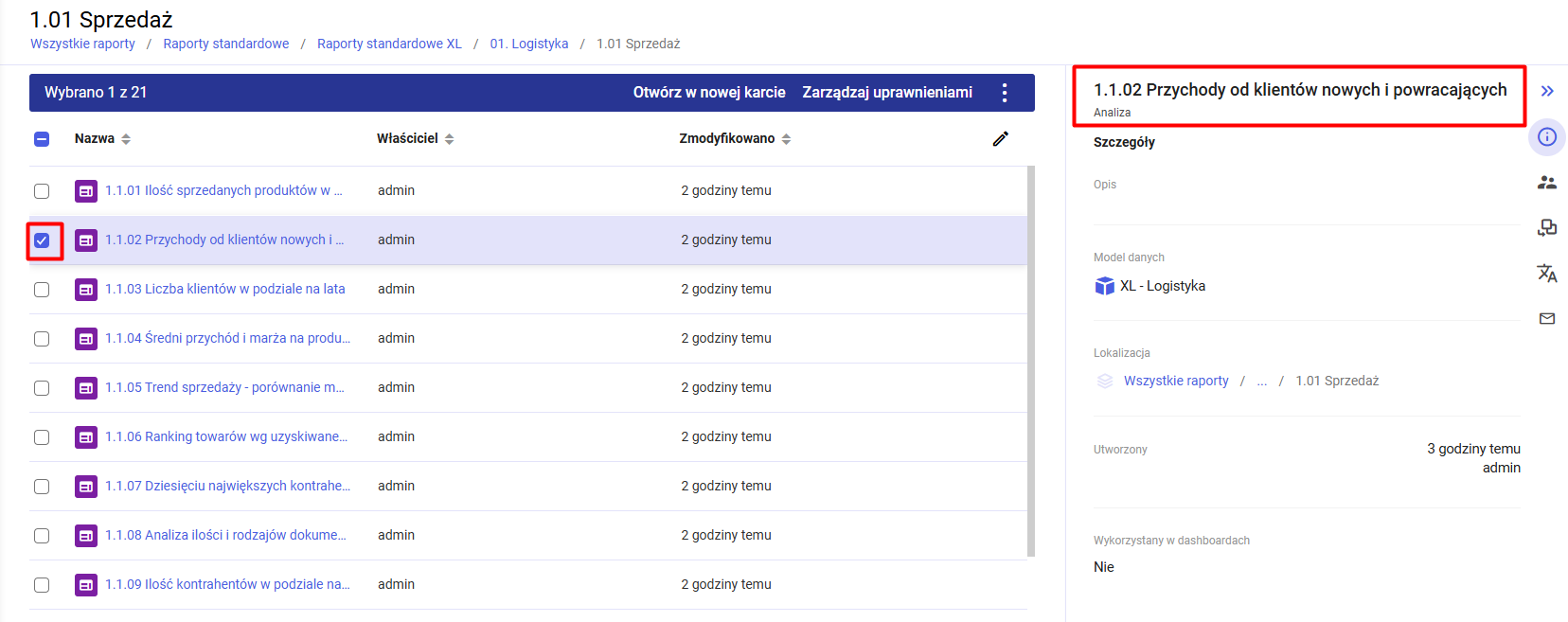The width and height of the screenshot is (1568, 622).
Task: Click Zarządzaj uprawnieniami
Action: (x=887, y=93)
